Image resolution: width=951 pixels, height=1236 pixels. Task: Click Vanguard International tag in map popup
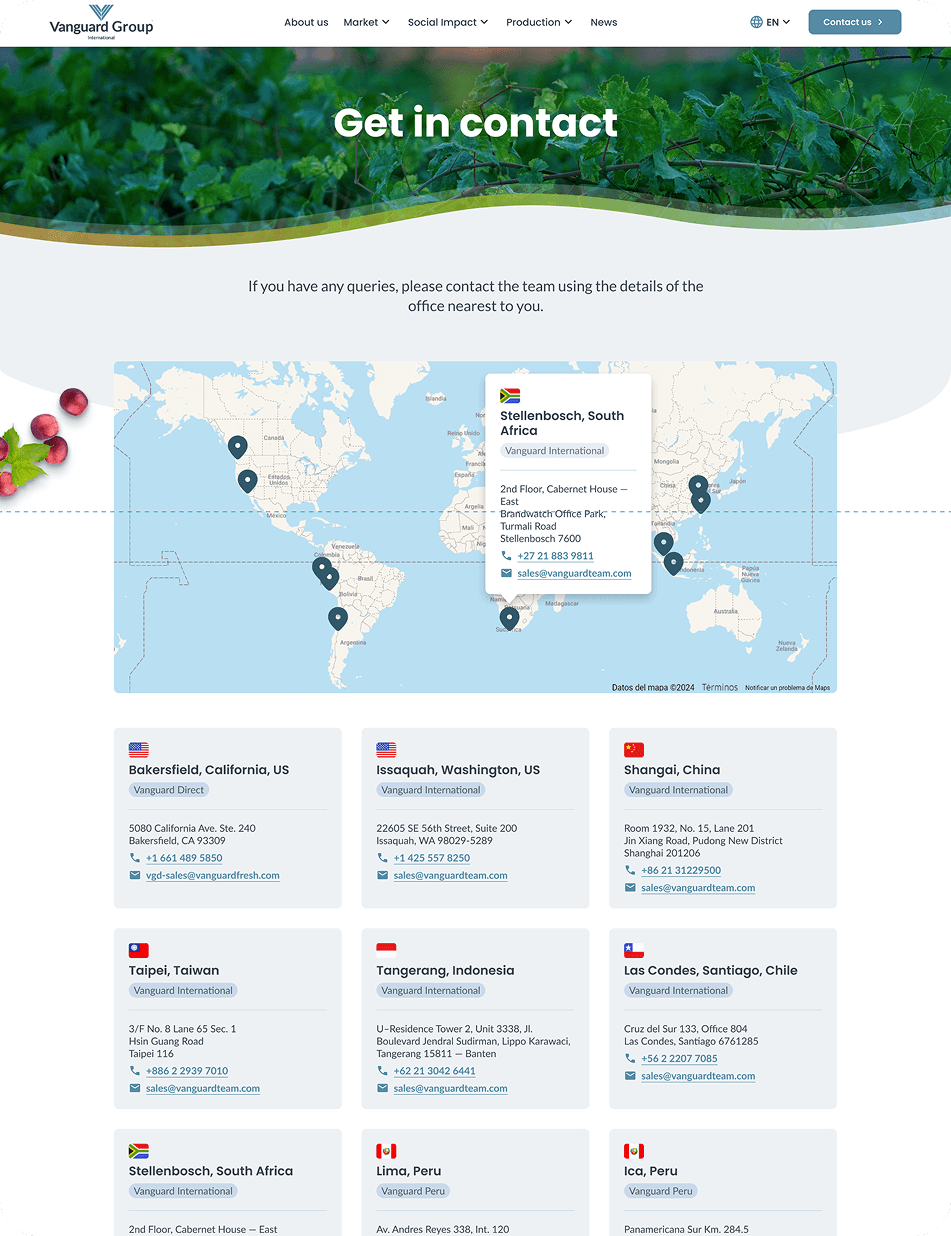point(554,451)
